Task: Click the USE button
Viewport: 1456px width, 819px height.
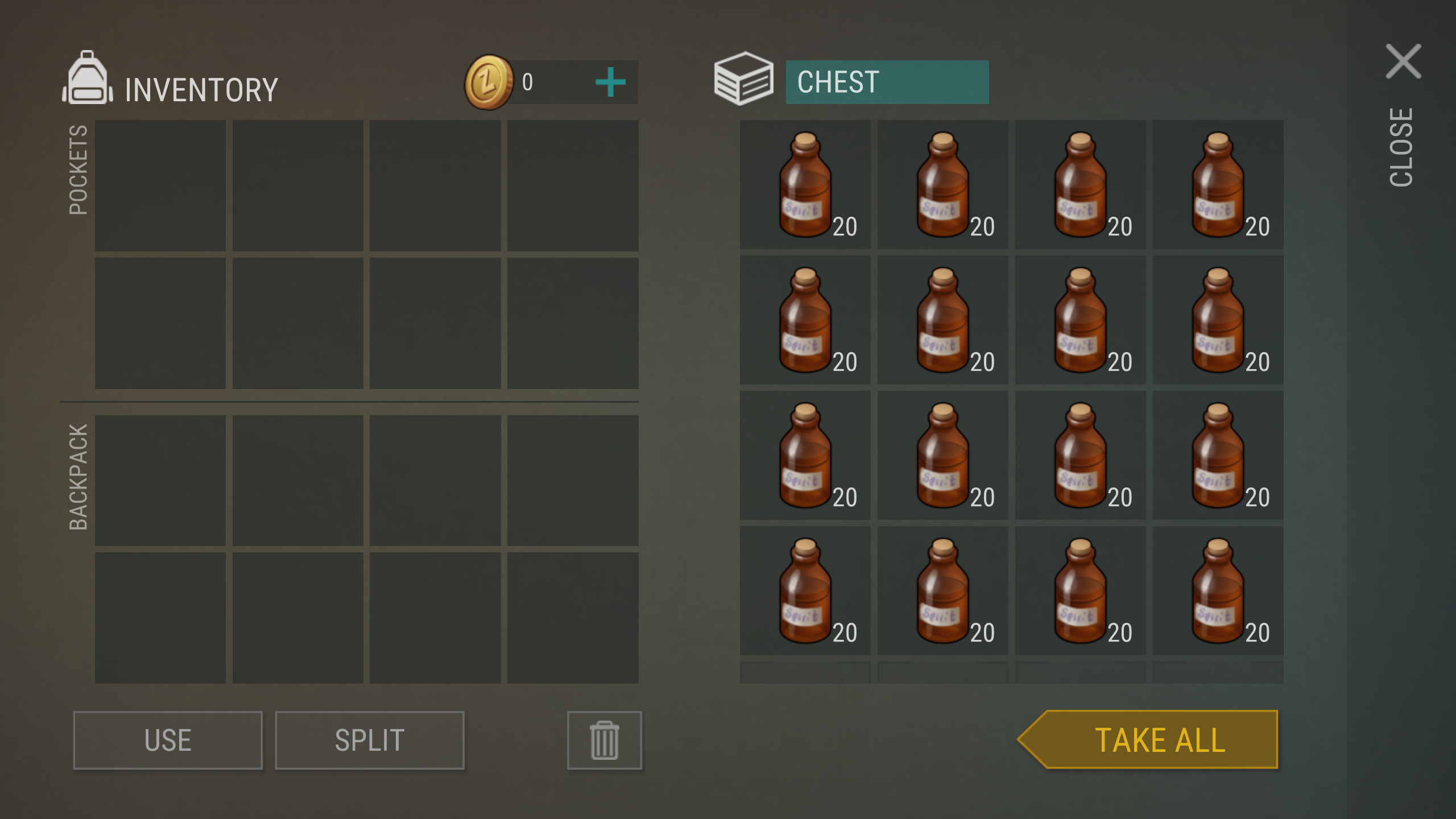Action: 168,740
